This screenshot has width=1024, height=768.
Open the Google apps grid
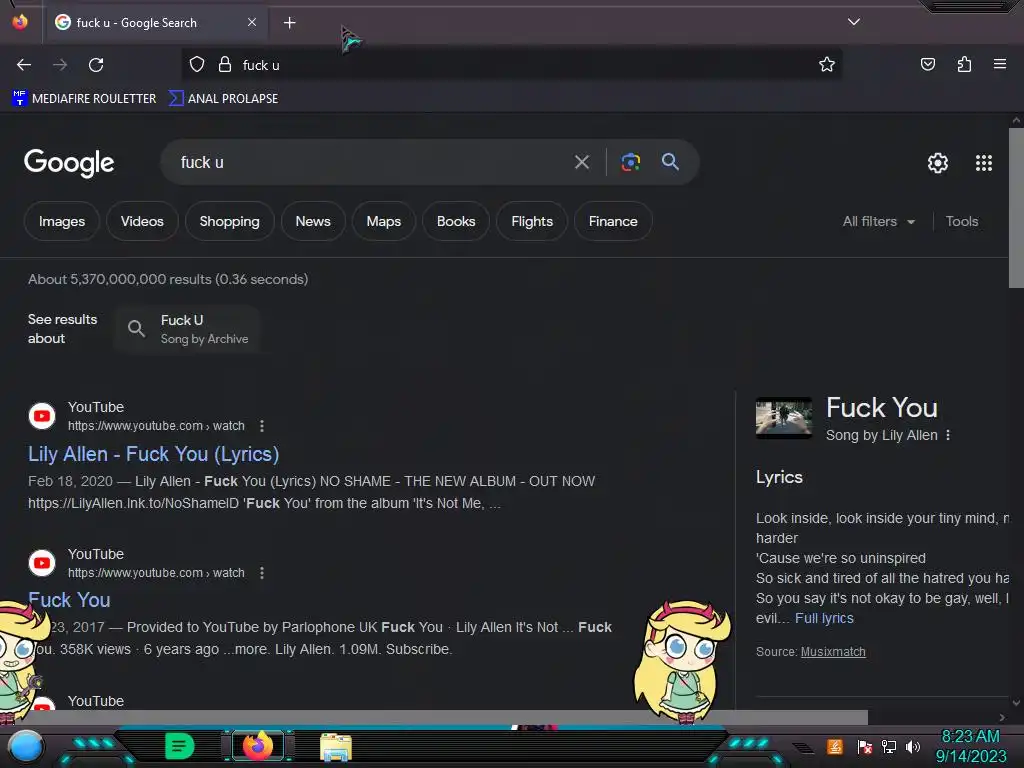click(984, 163)
